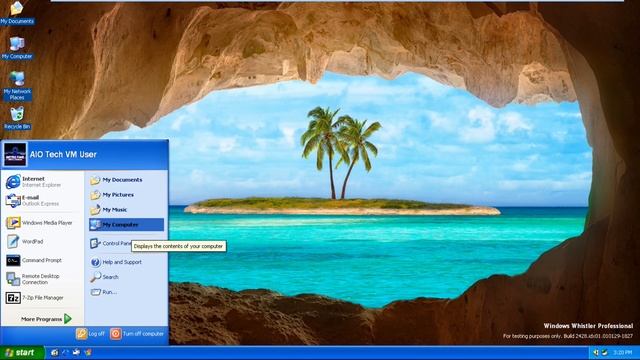This screenshot has height=360, width=640.
Task: Click the AIO Tech VM User name
Action: 63,155
